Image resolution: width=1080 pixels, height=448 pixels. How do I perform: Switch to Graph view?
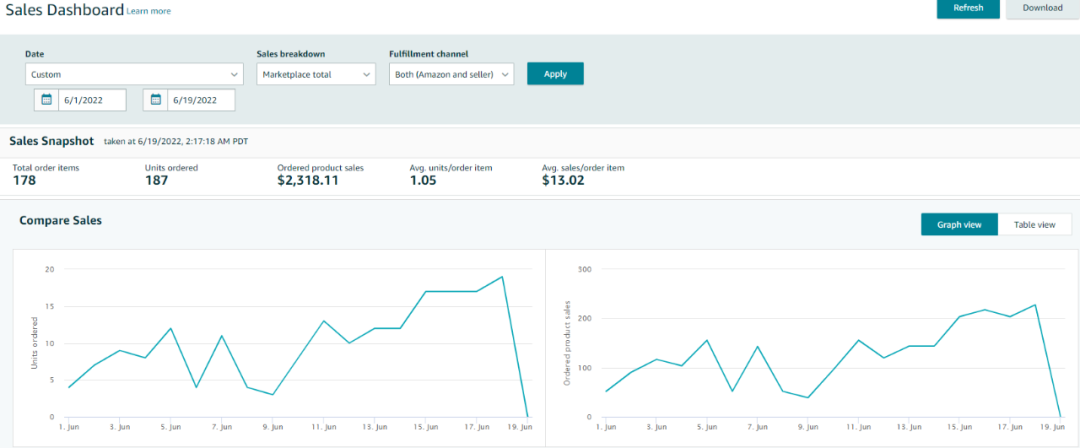(959, 225)
